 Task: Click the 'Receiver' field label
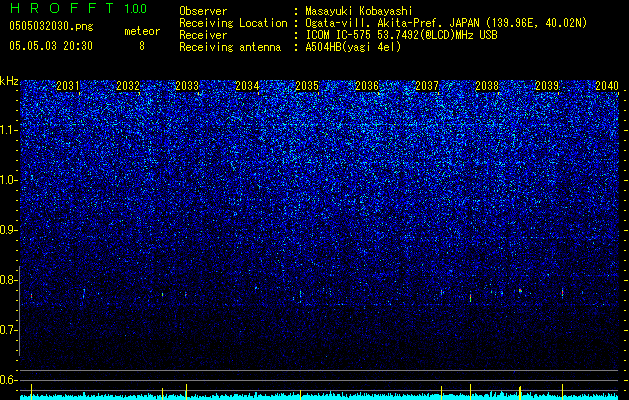(203, 35)
